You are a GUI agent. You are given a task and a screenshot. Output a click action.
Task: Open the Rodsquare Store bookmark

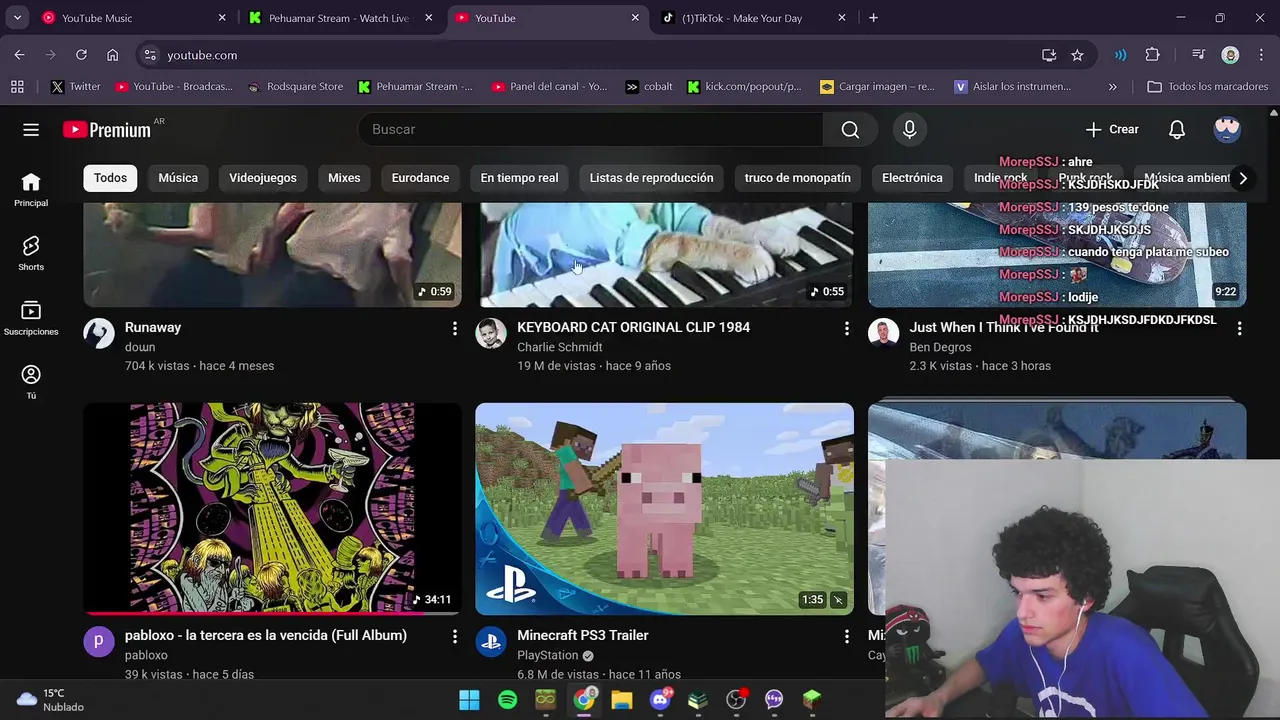pyautogui.click(x=296, y=87)
